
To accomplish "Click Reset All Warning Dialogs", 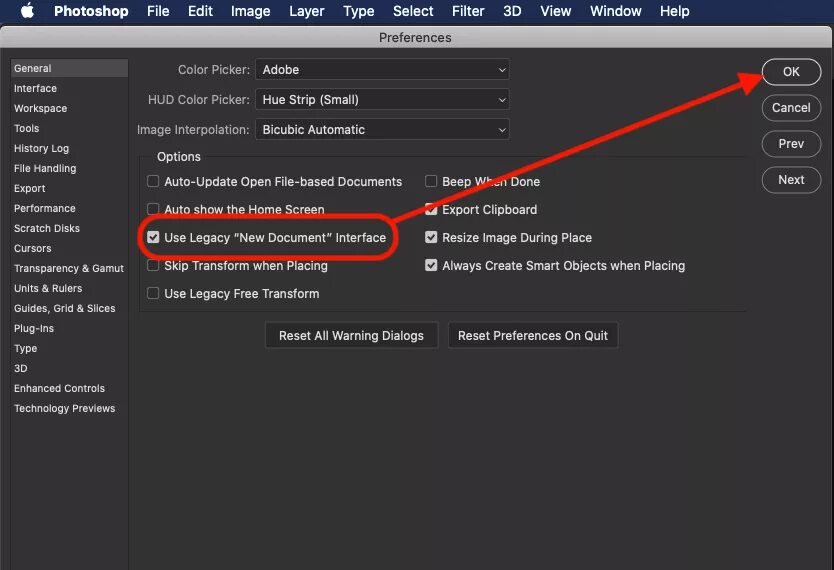I will tap(351, 336).
